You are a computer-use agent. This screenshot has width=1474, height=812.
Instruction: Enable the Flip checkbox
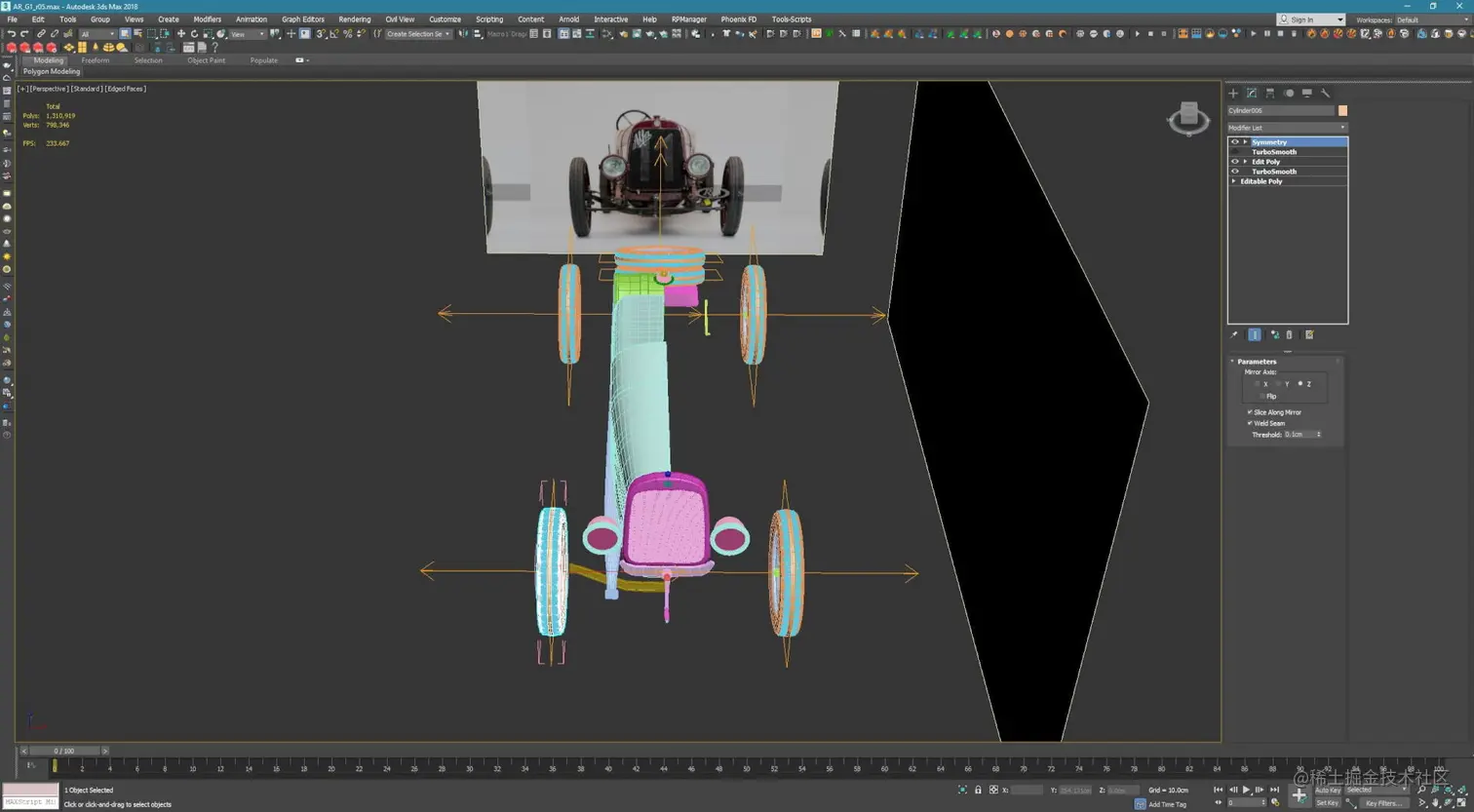(1263, 397)
